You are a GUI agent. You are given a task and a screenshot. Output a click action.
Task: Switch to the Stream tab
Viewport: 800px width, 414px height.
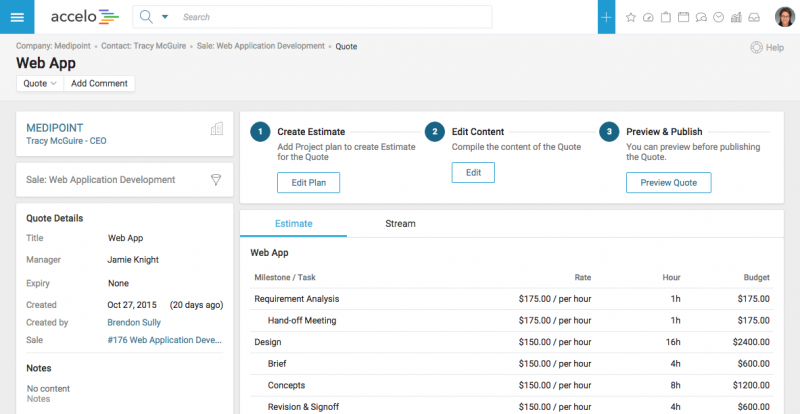tap(400, 223)
